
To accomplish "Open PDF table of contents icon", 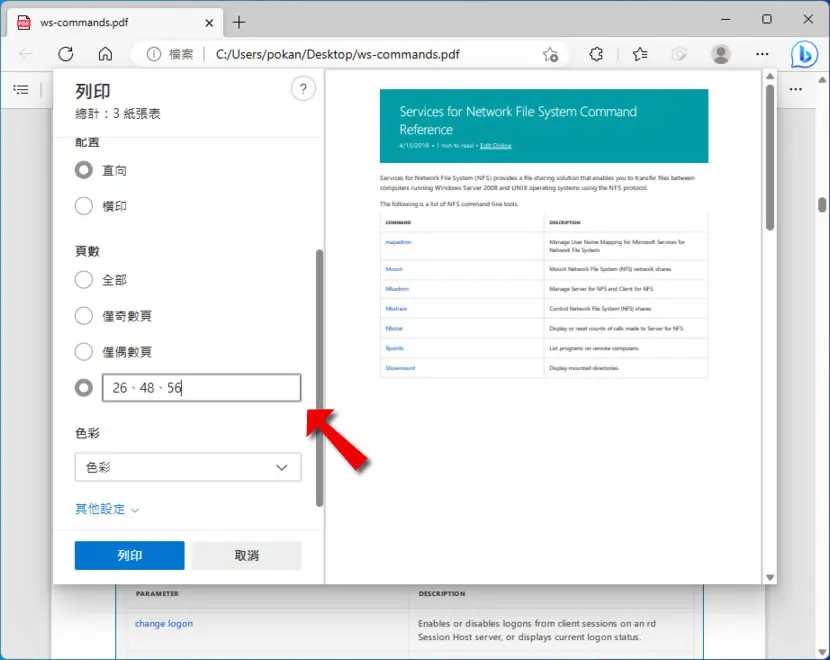I will 21,89.
